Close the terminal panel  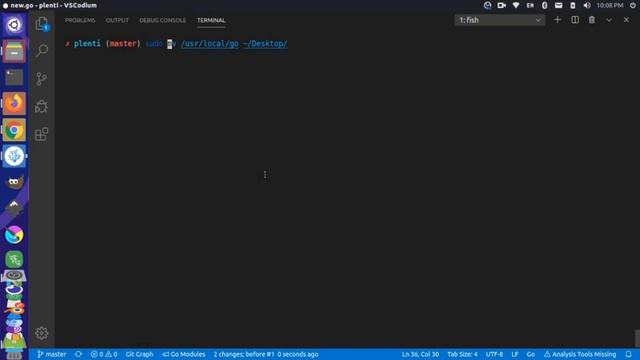point(626,20)
